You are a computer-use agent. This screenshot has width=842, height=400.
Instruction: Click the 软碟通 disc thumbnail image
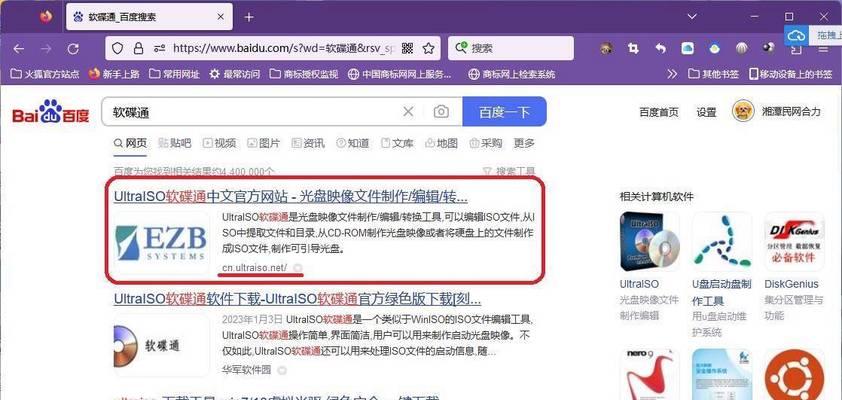pyautogui.click(x=162, y=345)
